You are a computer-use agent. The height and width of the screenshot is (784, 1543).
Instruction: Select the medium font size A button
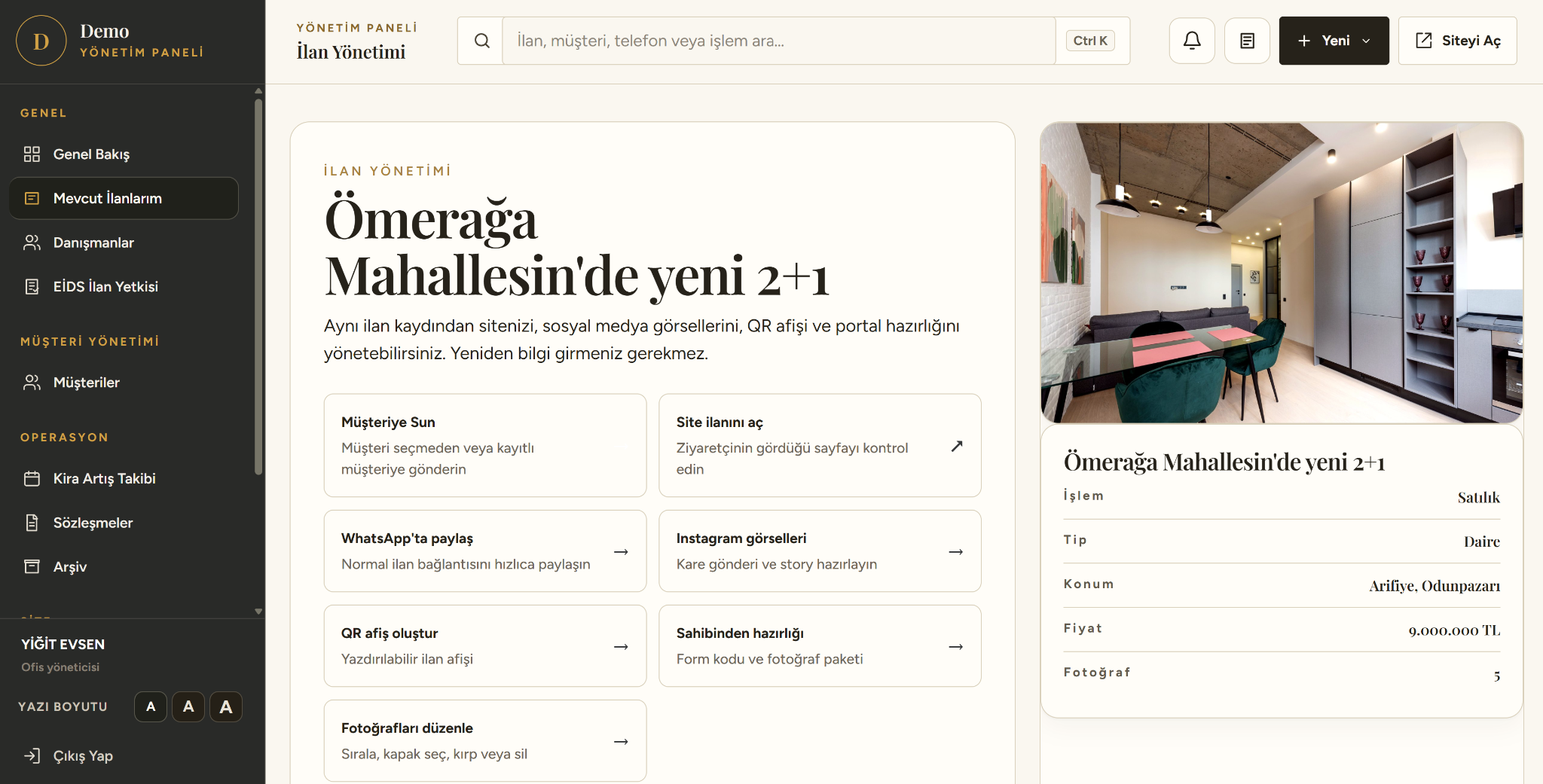coord(188,706)
